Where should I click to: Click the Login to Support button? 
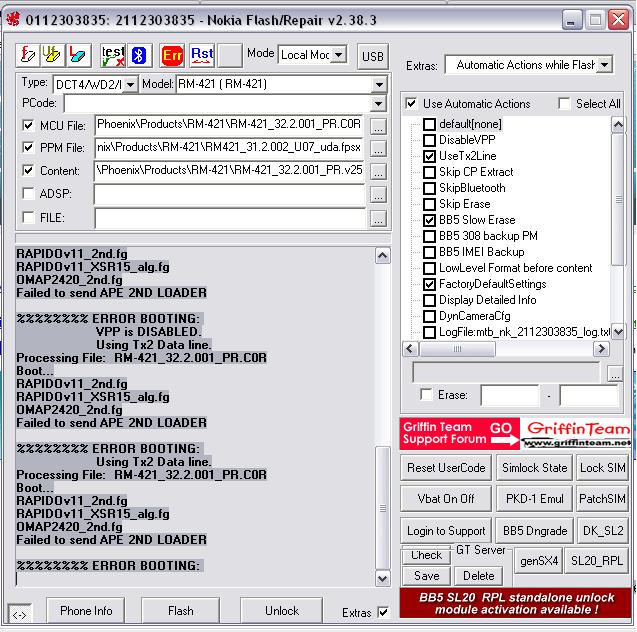pyautogui.click(x=446, y=530)
